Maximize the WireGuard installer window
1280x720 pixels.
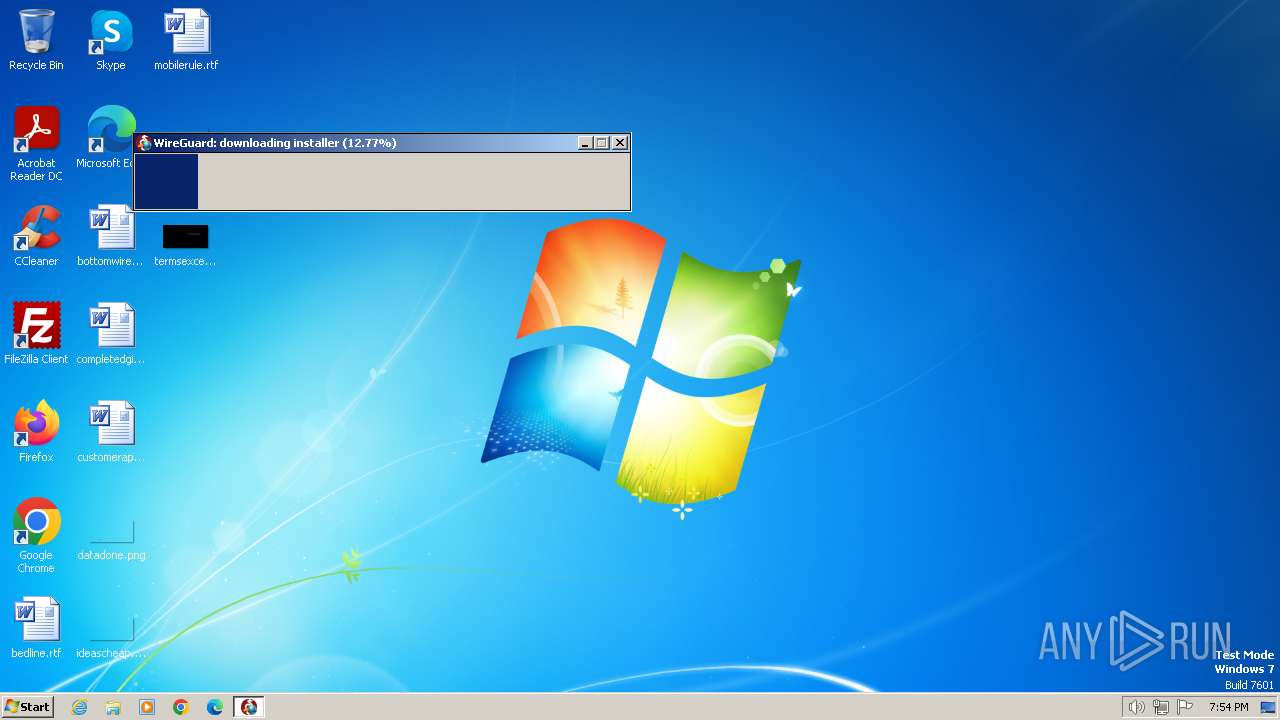[602, 143]
